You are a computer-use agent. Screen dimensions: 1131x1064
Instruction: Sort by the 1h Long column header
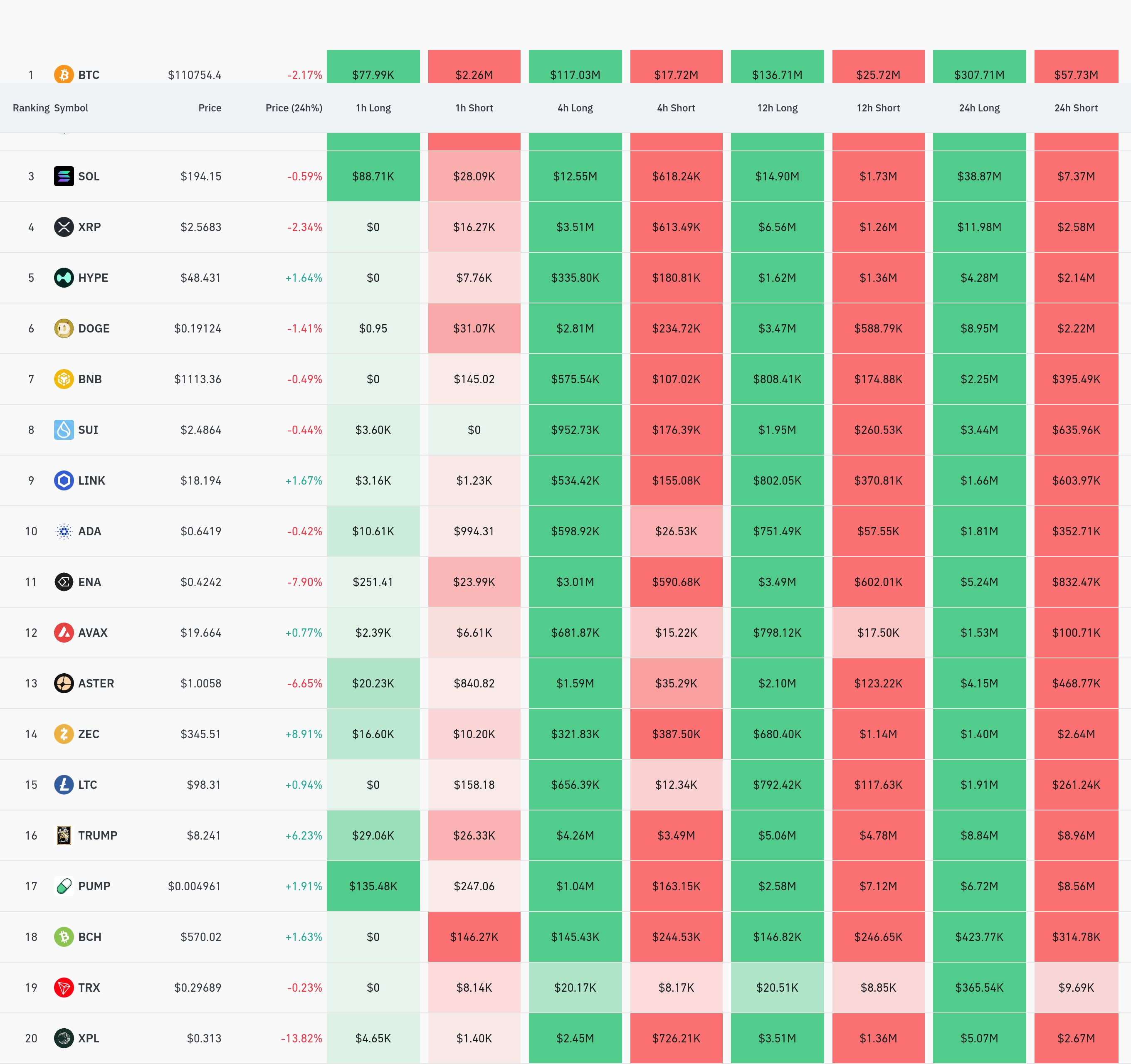[373, 108]
